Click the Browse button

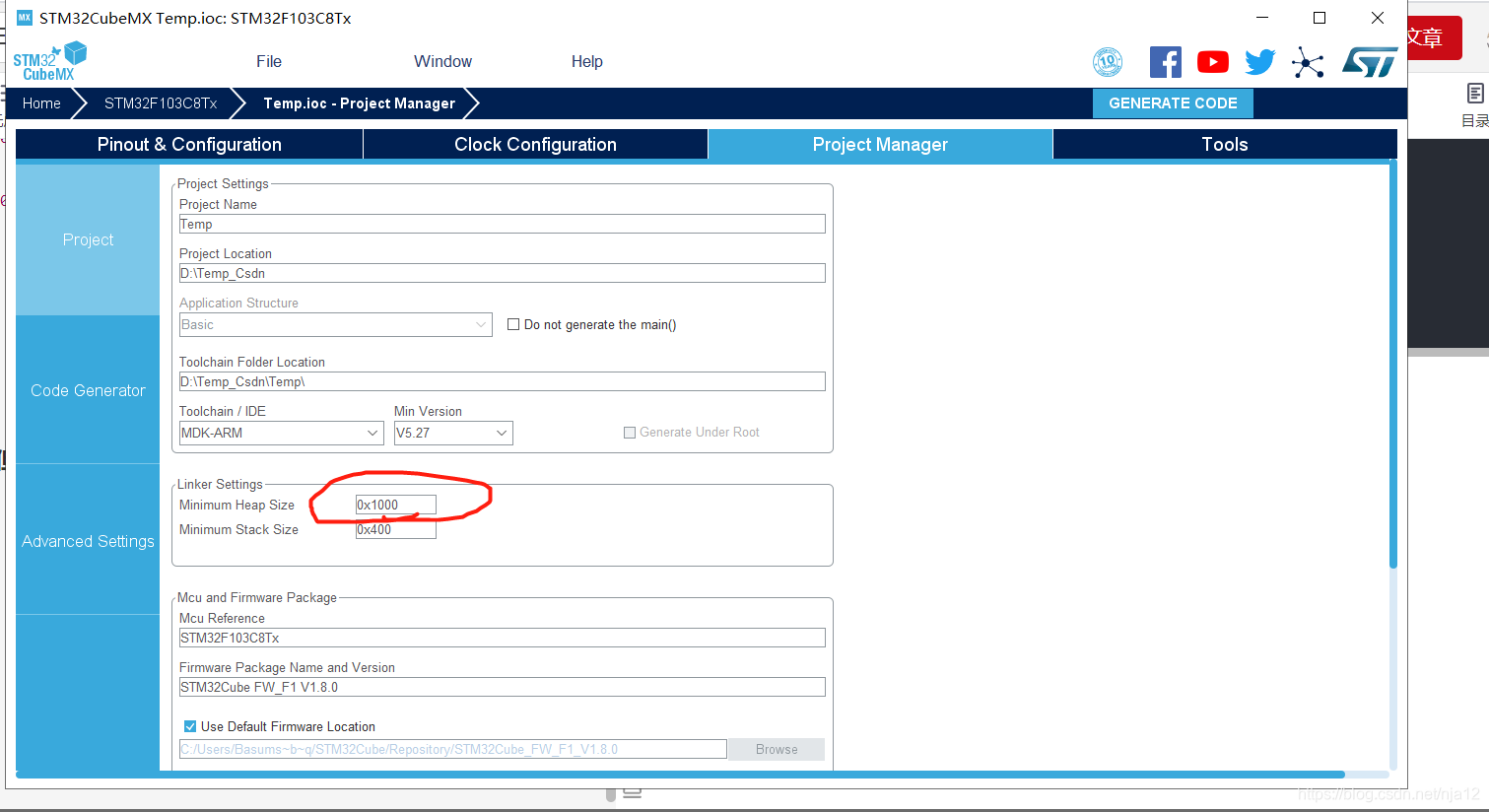click(x=777, y=749)
